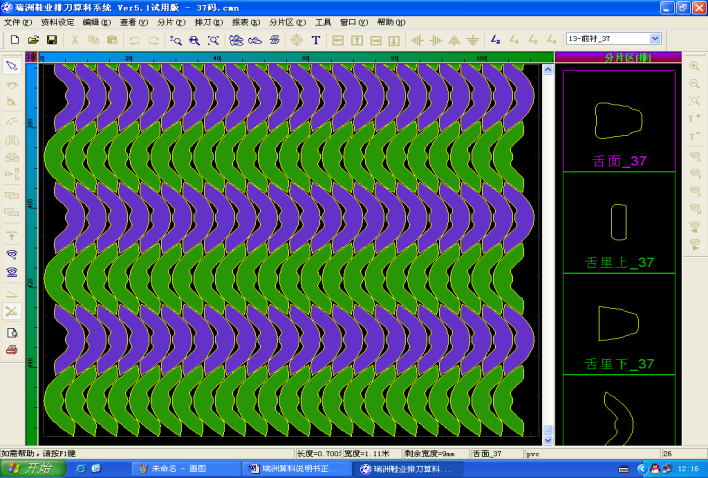708x478 pixels.
Task: Click the Windows 开始 Start button
Action: tap(33, 469)
